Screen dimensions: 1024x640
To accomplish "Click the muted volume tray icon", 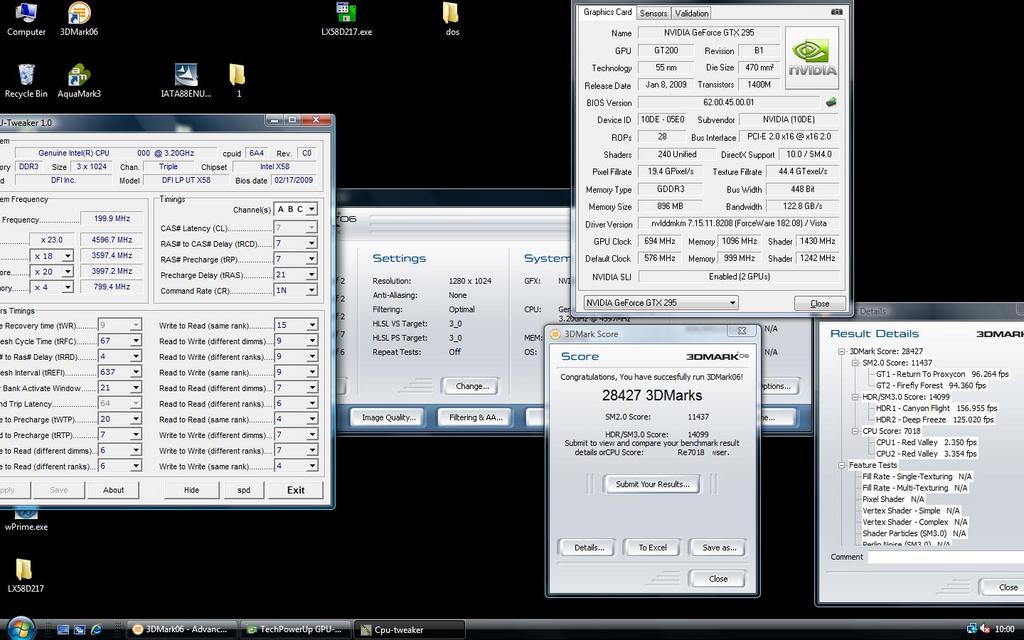I will pos(985,629).
